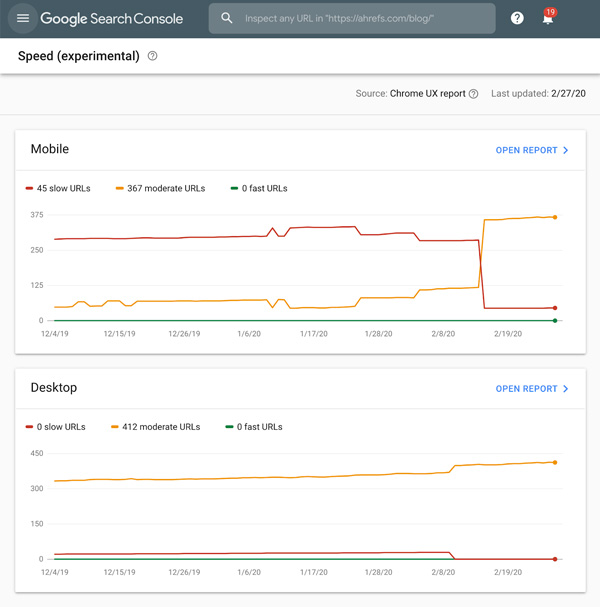Click the search magnifier icon
Screen dimensions: 600x607
click(226, 18)
